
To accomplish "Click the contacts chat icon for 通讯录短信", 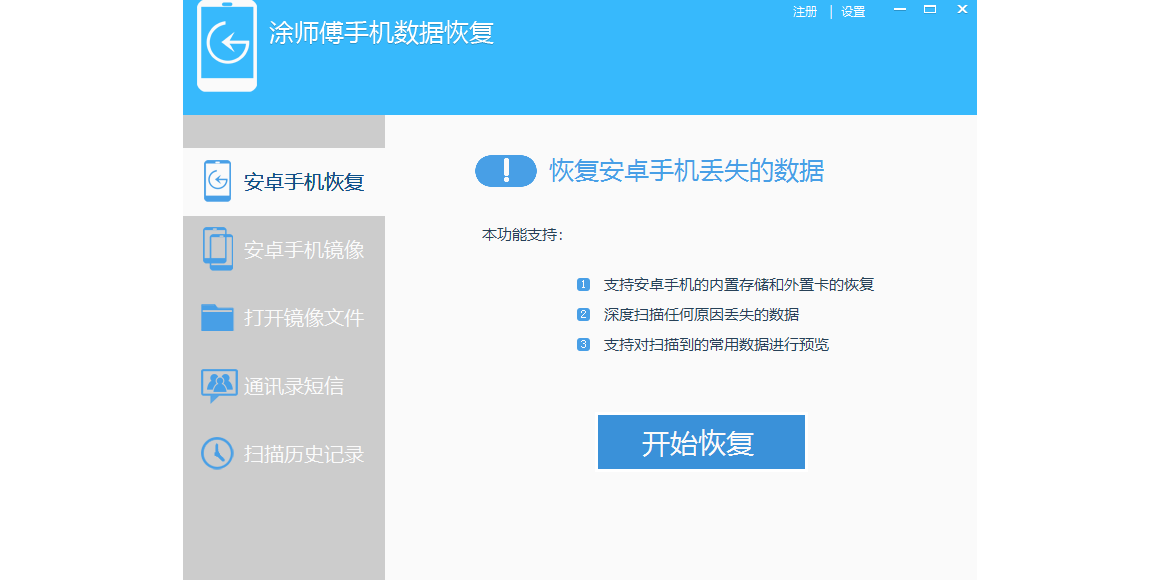I will [x=218, y=385].
